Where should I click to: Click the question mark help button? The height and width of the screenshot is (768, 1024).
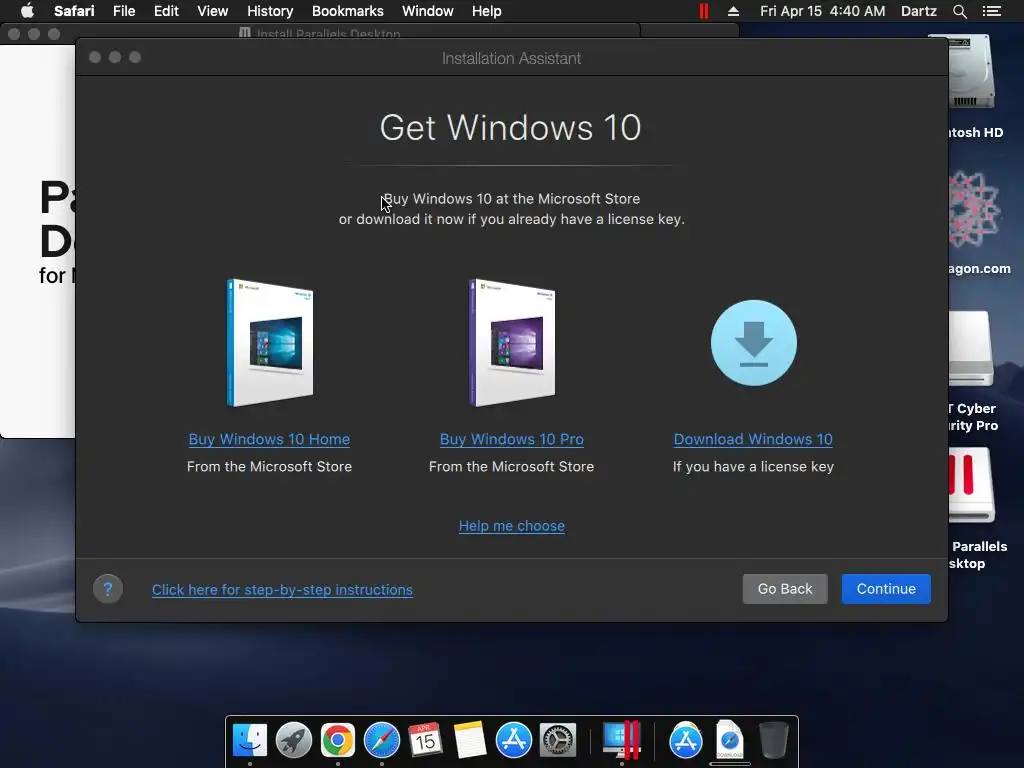[x=108, y=589]
